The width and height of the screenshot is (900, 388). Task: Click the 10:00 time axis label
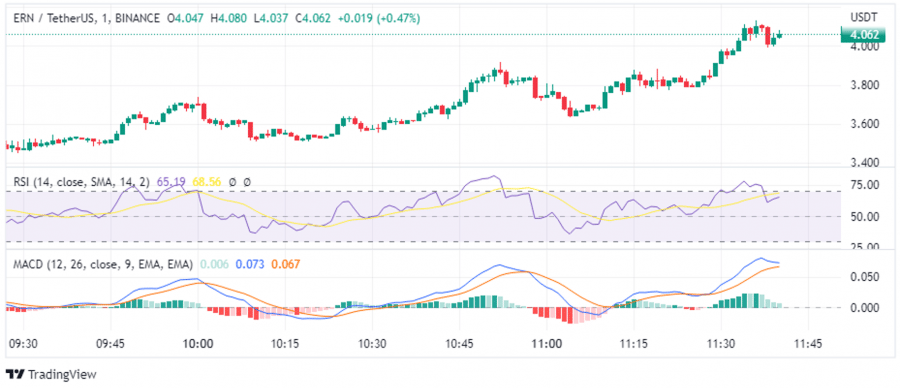197,344
